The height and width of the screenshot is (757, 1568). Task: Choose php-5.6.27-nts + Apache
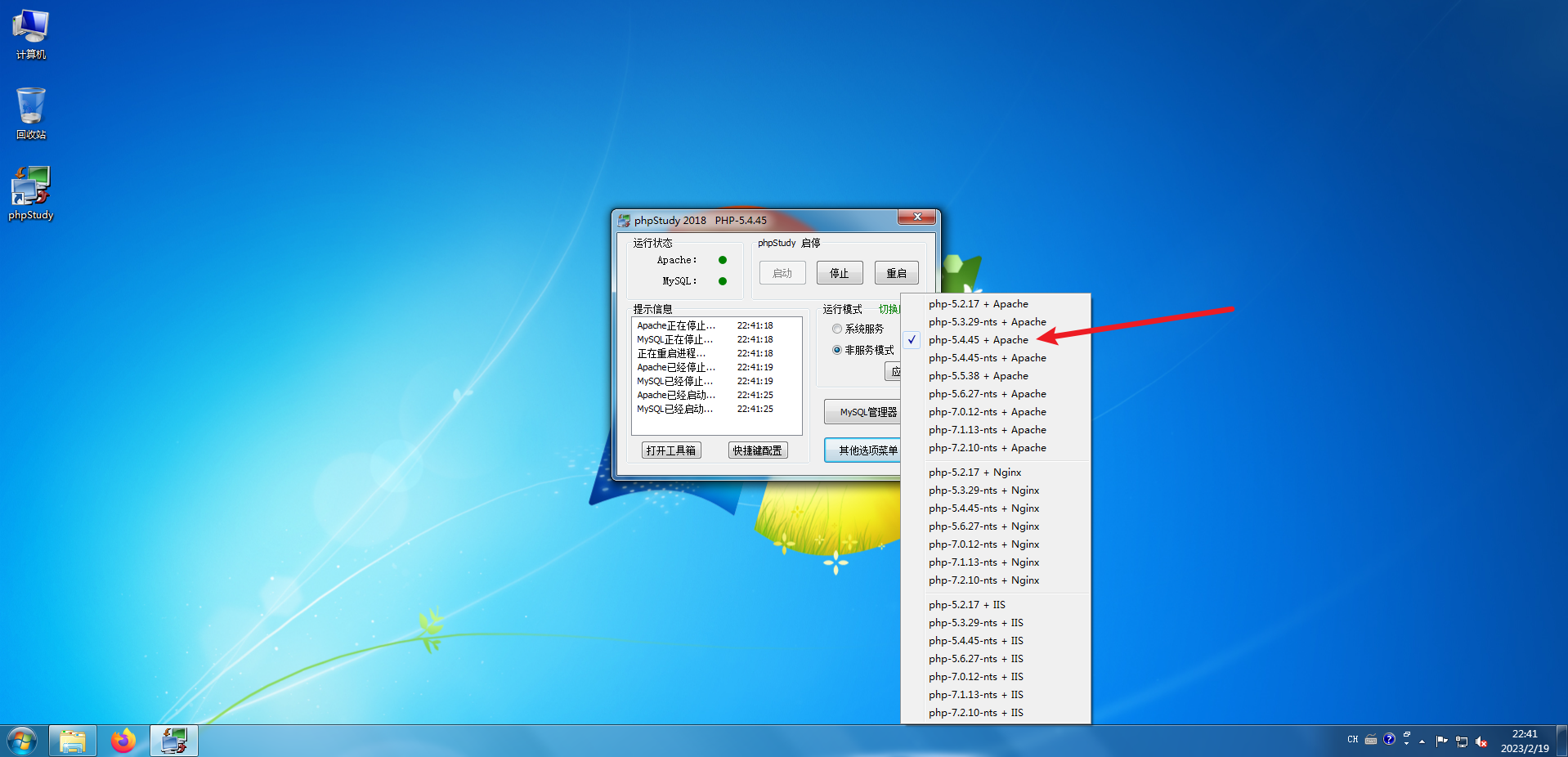coord(996,394)
